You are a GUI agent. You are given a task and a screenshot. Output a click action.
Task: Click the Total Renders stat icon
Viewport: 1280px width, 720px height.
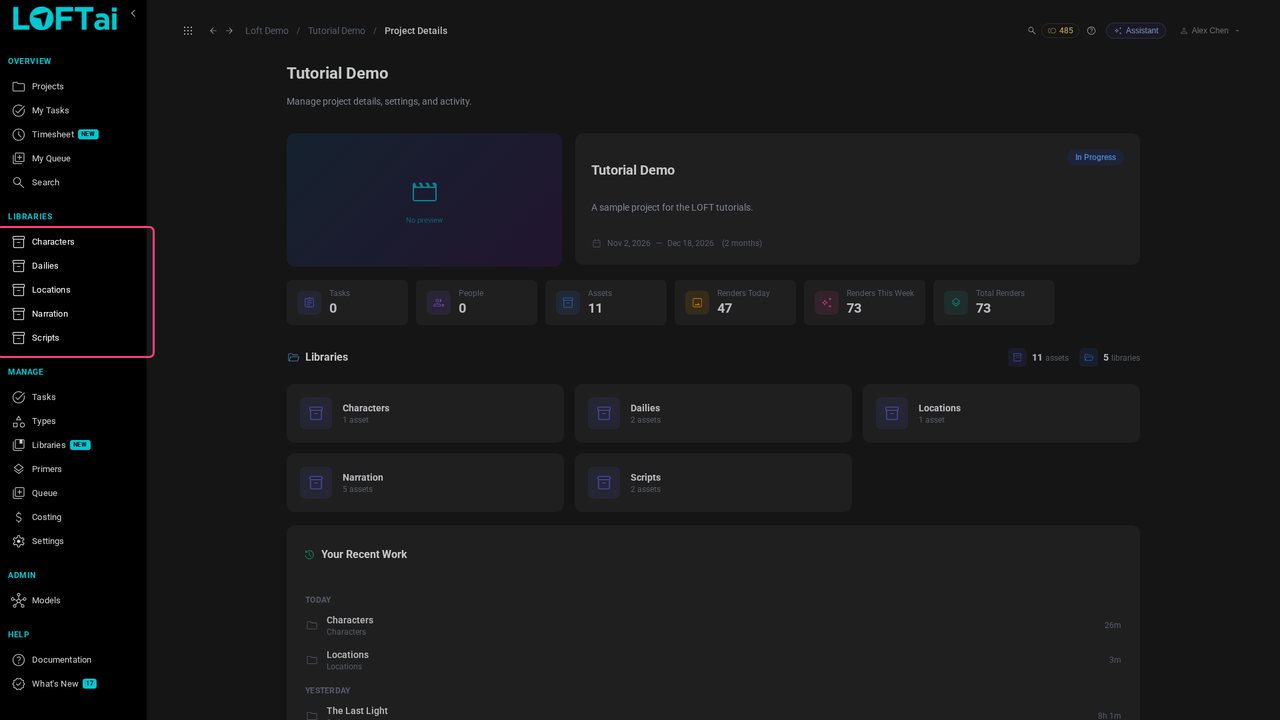[956, 302]
